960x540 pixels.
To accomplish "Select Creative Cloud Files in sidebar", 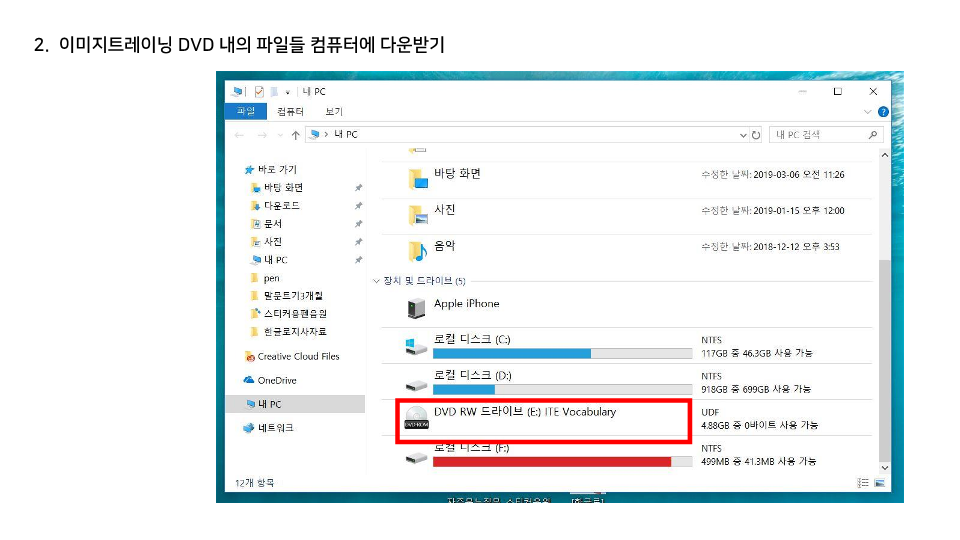I will tap(298, 356).
